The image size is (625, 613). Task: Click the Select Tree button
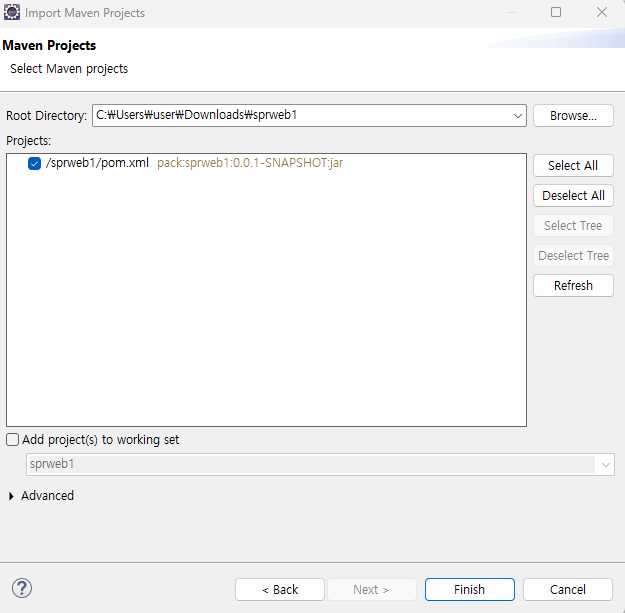click(x=573, y=226)
